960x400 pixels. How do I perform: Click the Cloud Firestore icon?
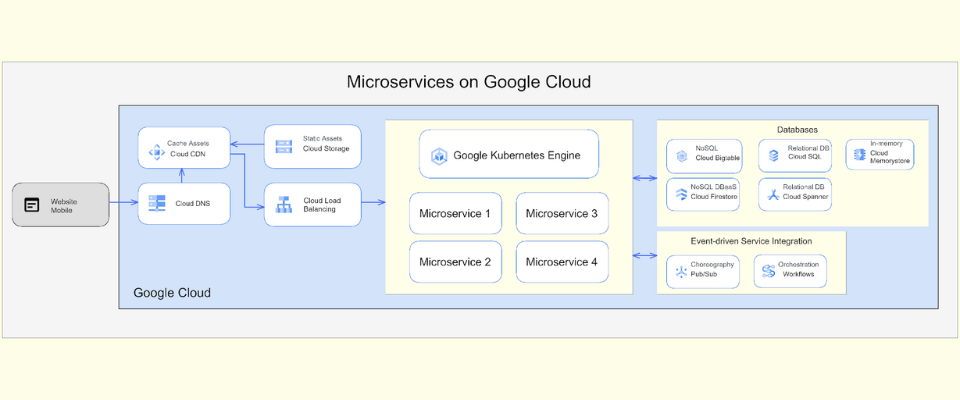(x=681, y=195)
